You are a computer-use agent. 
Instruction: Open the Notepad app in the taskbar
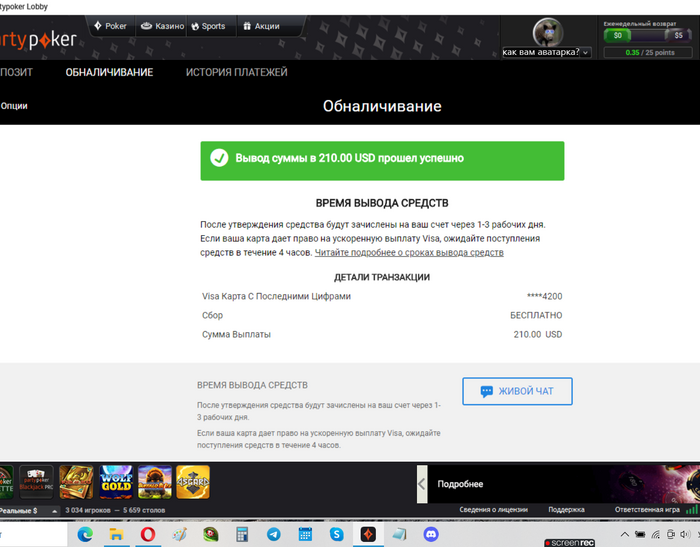[400, 534]
